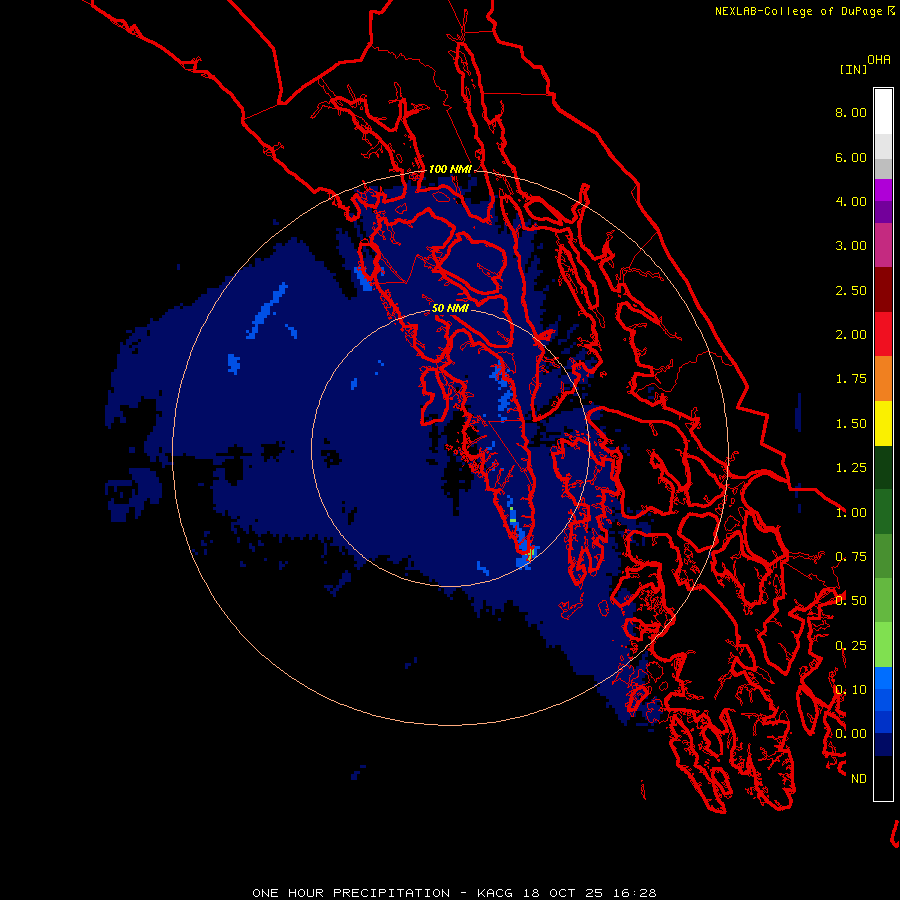Viewport: 900px width, 900px height.
Task: Select the orange swatch beside 1.75
Action: [x=883, y=379]
